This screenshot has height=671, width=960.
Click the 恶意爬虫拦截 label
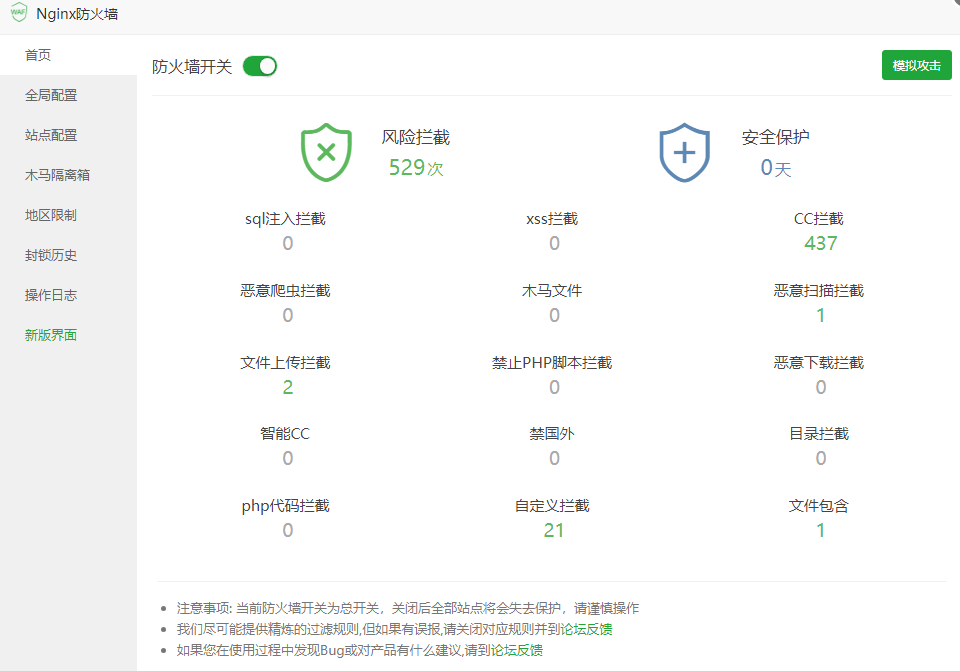[285, 291]
